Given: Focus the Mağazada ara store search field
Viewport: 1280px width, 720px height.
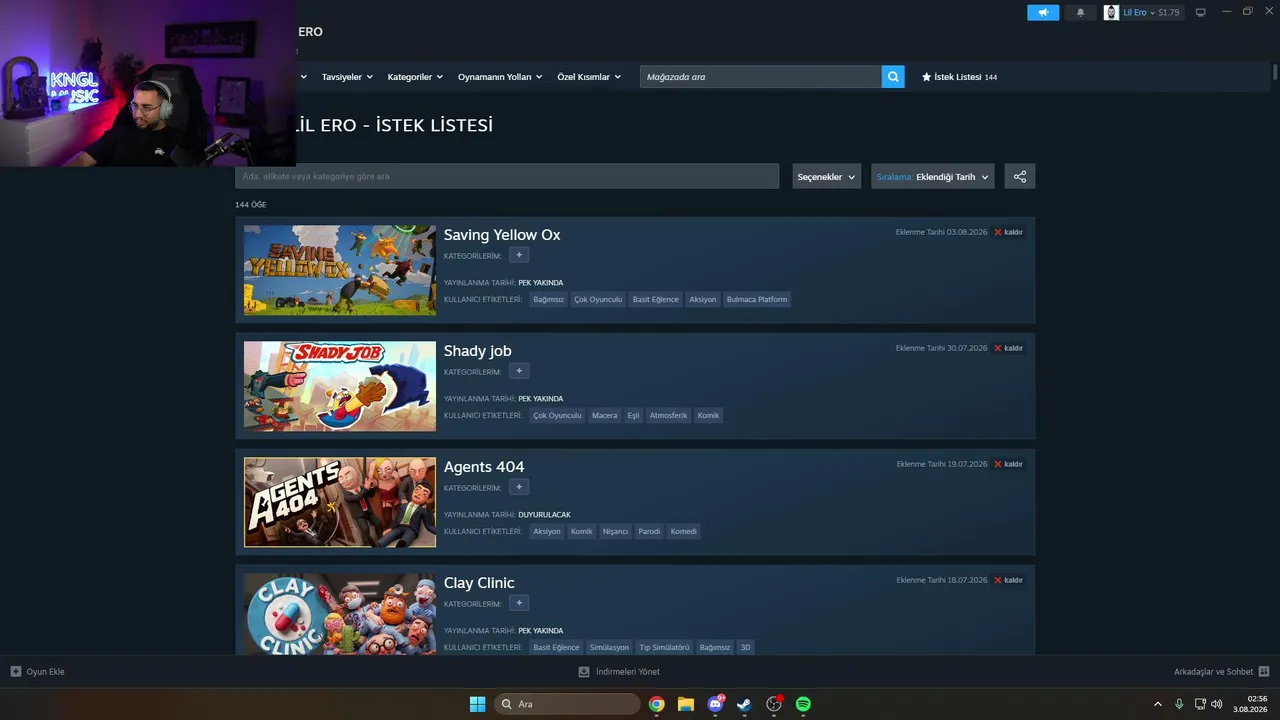Looking at the screenshot, I should point(761,77).
